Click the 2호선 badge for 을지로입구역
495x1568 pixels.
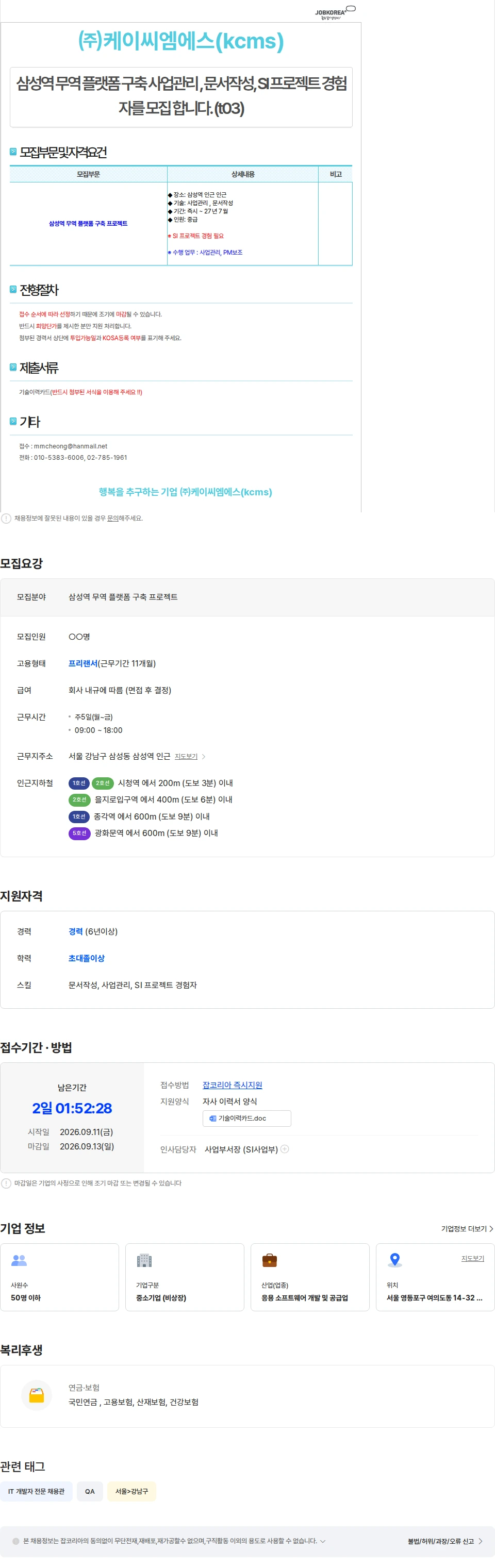pyautogui.click(x=80, y=800)
